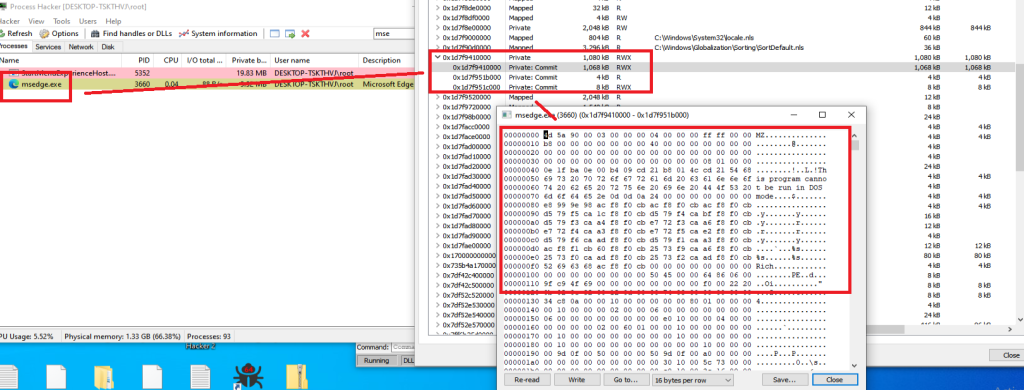The image size is (1024, 390).
Task: Expand the 0x1d7f9720000 memory region
Action: point(437,106)
